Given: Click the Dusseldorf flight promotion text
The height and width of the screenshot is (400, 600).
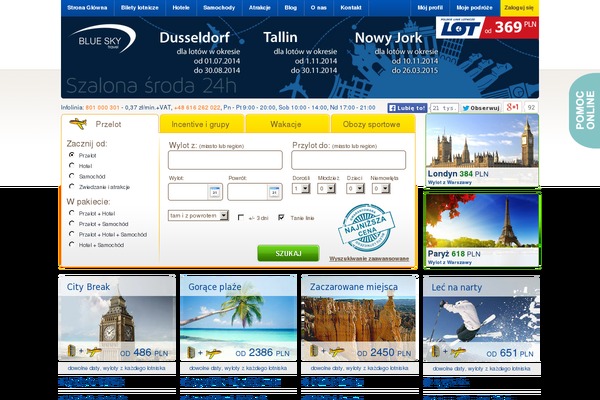Looking at the screenshot, I should (x=199, y=53).
